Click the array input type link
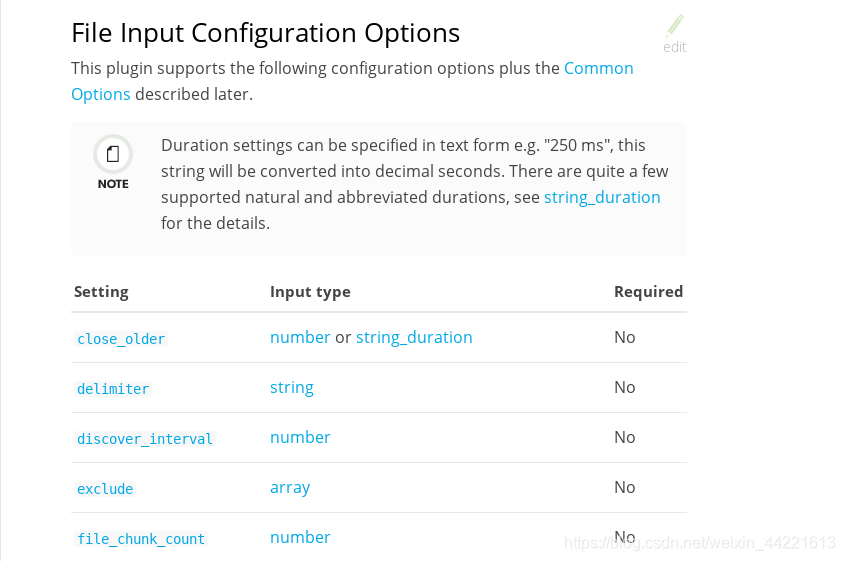 point(290,488)
